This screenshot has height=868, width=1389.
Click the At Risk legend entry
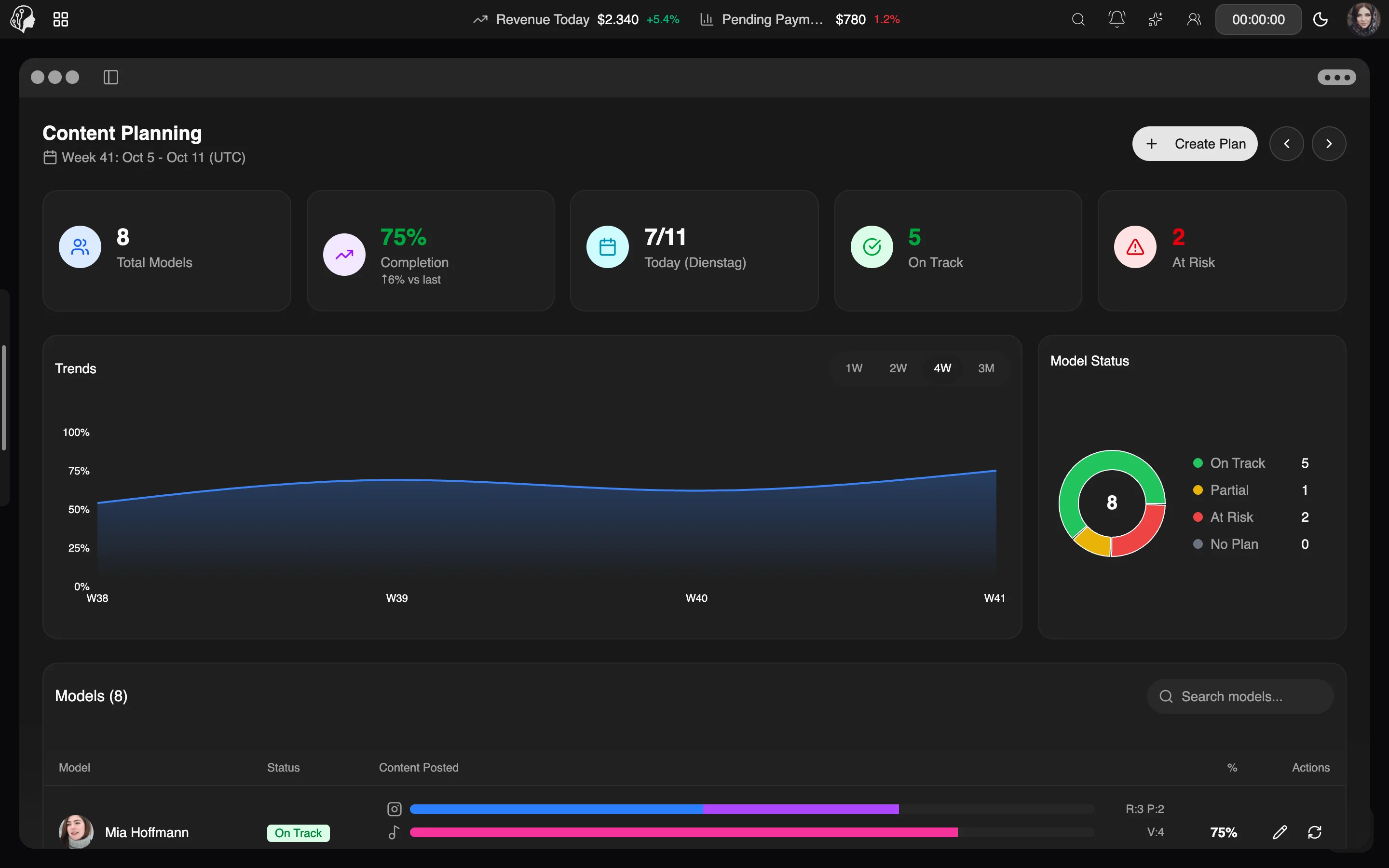click(x=1251, y=517)
